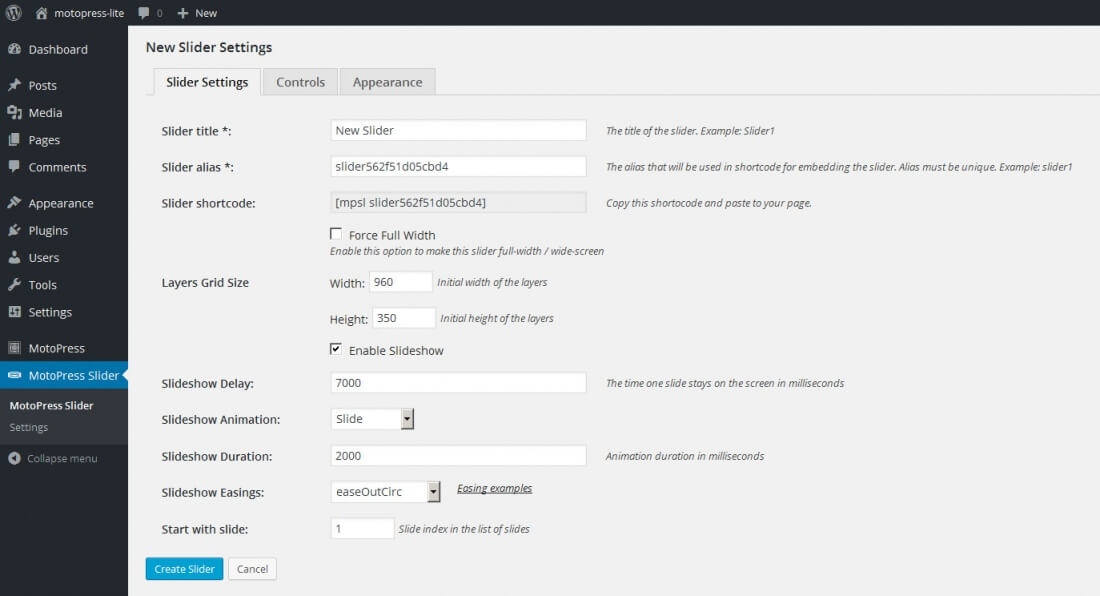This screenshot has width=1100, height=596.
Task: Click the Cancel button
Action: [252, 569]
